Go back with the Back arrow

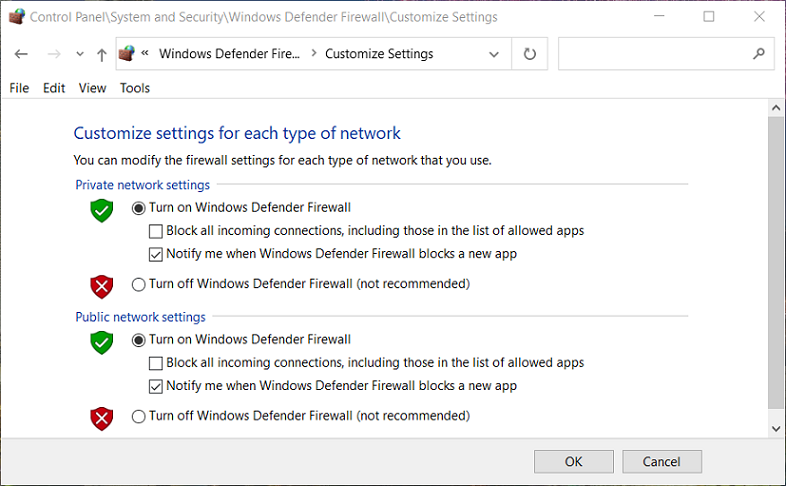21,54
